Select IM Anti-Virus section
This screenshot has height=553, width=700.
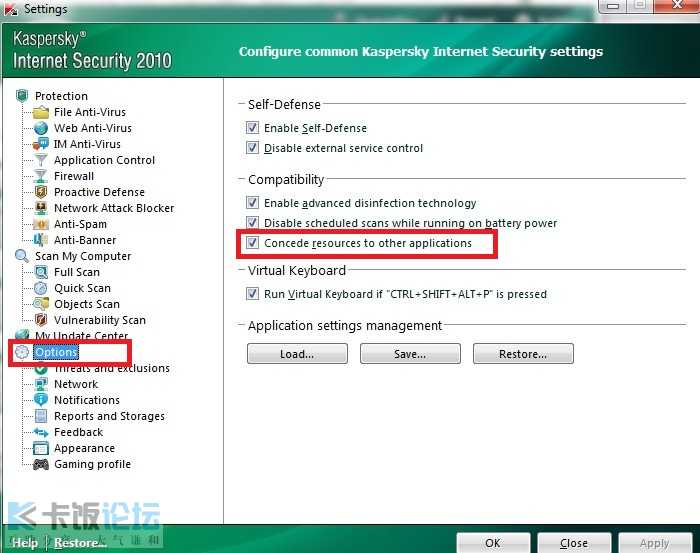coord(87,144)
